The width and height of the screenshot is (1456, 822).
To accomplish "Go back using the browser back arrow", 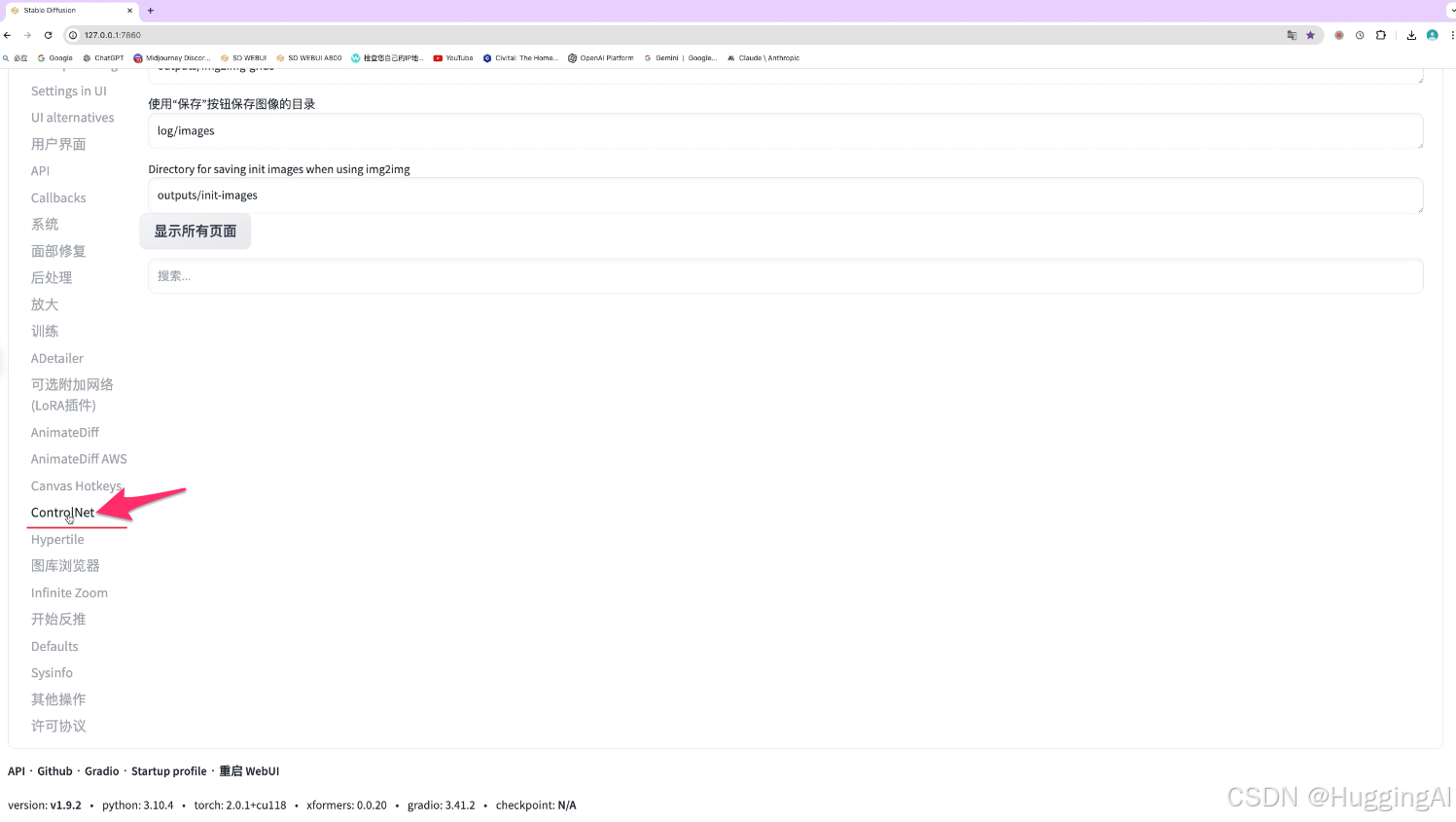I will [x=8, y=35].
